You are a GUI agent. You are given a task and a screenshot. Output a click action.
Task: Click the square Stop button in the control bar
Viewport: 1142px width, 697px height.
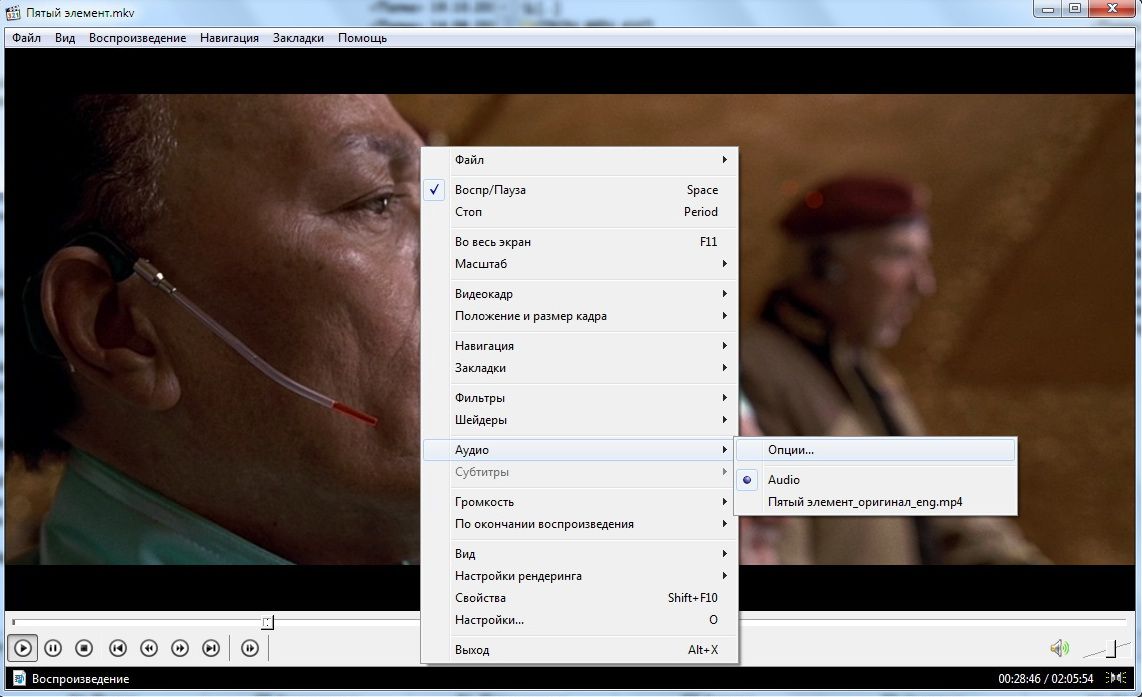(84, 647)
